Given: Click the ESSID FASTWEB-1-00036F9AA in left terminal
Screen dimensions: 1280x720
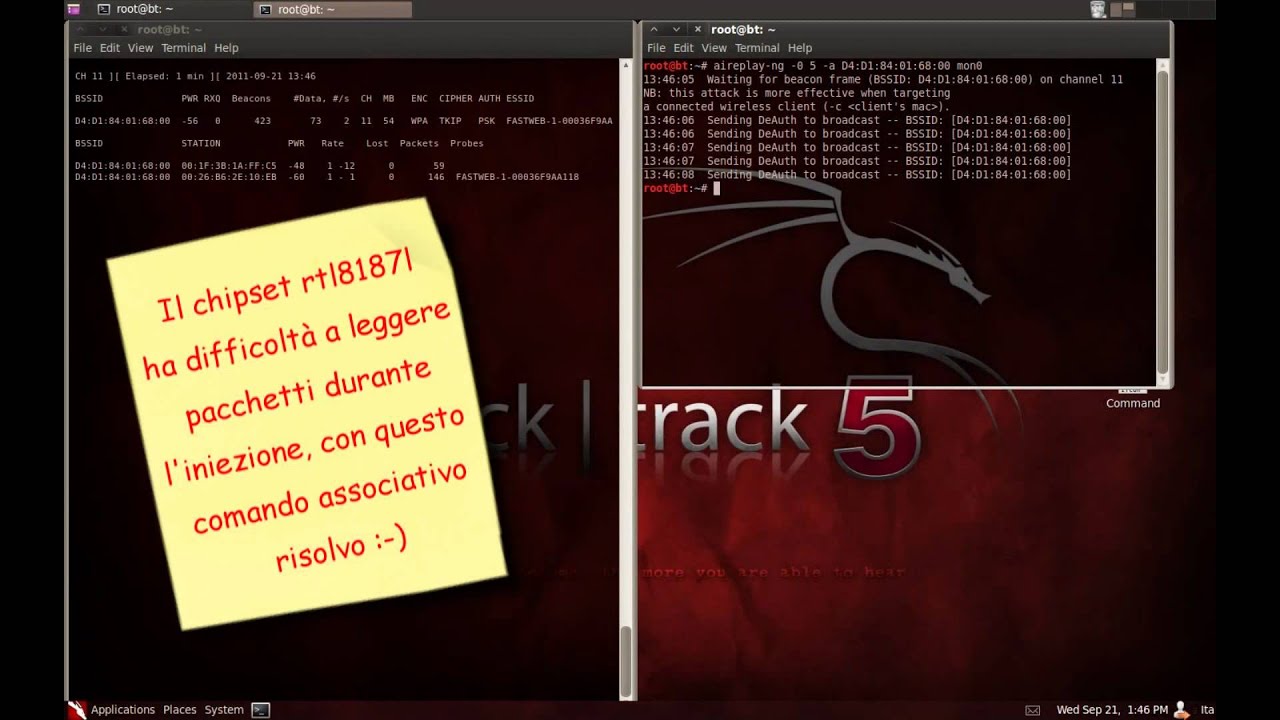Looking at the screenshot, I should pyautogui.click(x=560, y=121).
